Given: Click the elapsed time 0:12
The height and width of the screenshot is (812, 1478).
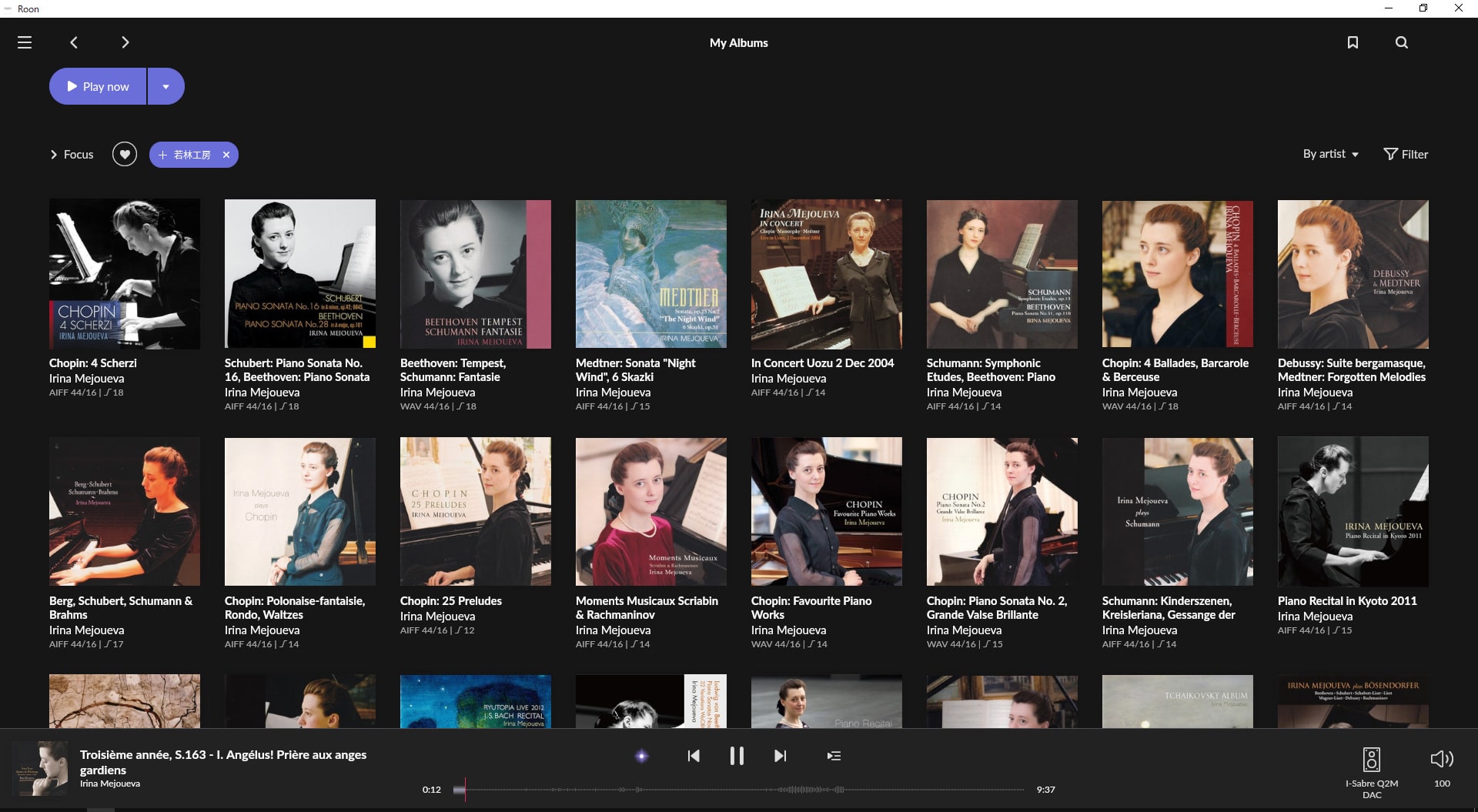Looking at the screenshot, I should (432, 790).
